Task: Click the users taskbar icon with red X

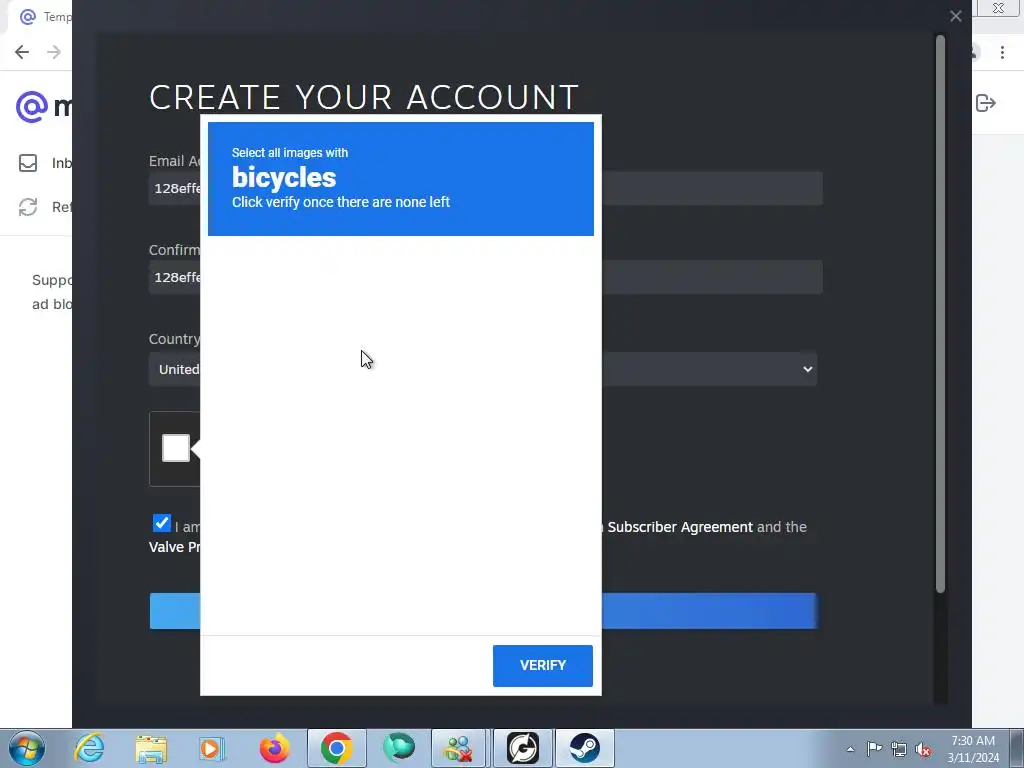Action: (459, 748)
